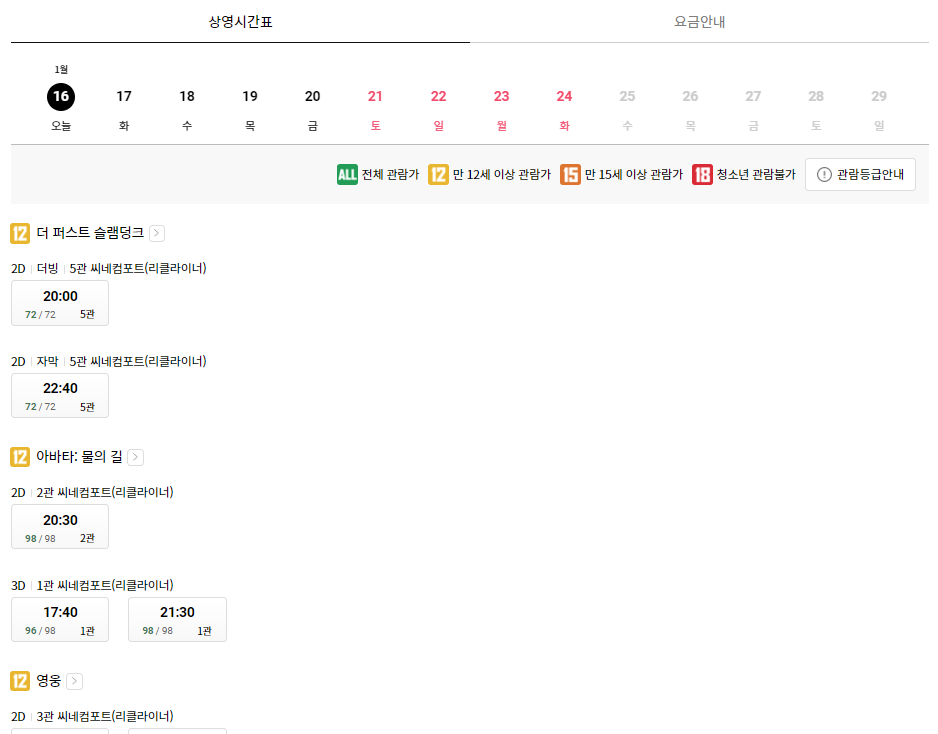Book 22:40 자막 showing in 5관
The height and width of the screenshot is (734, 938).
[60, 395]
